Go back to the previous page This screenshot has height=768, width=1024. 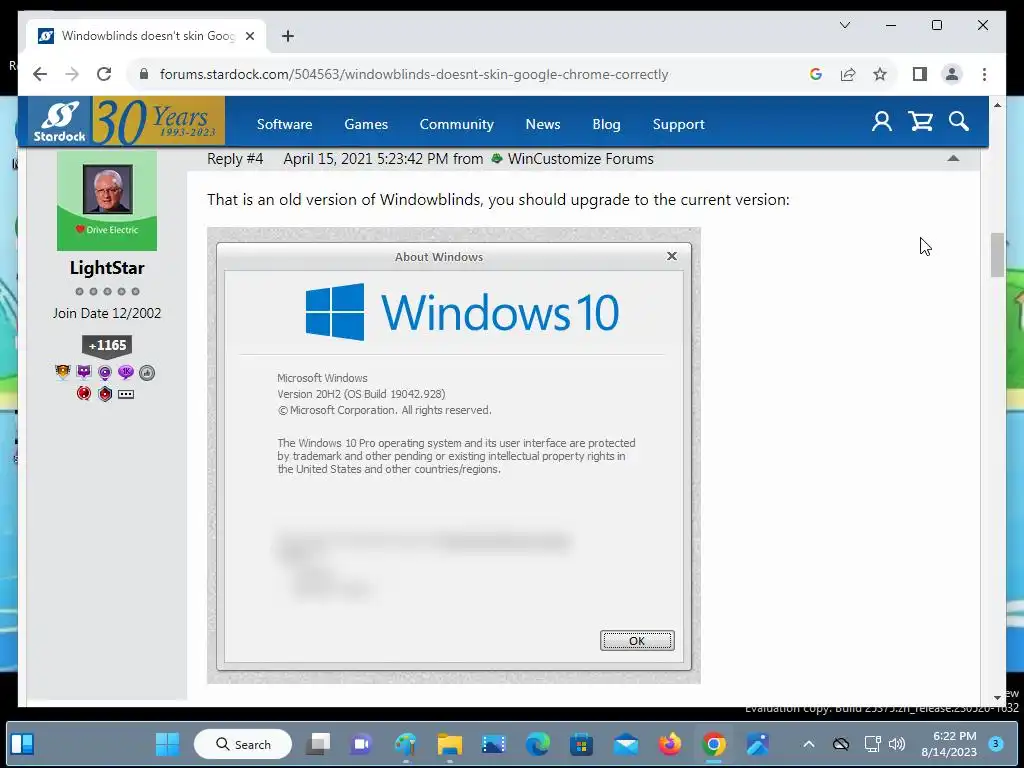tap(40, 74)
